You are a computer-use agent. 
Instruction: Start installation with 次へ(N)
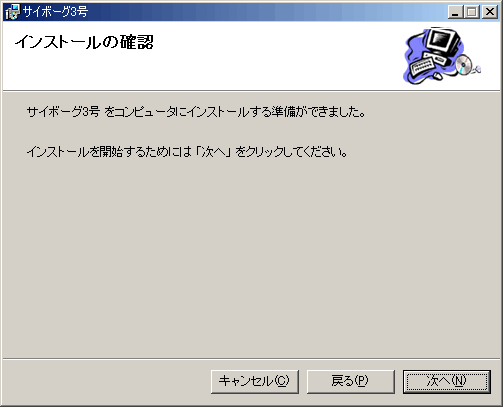[447, 381]
